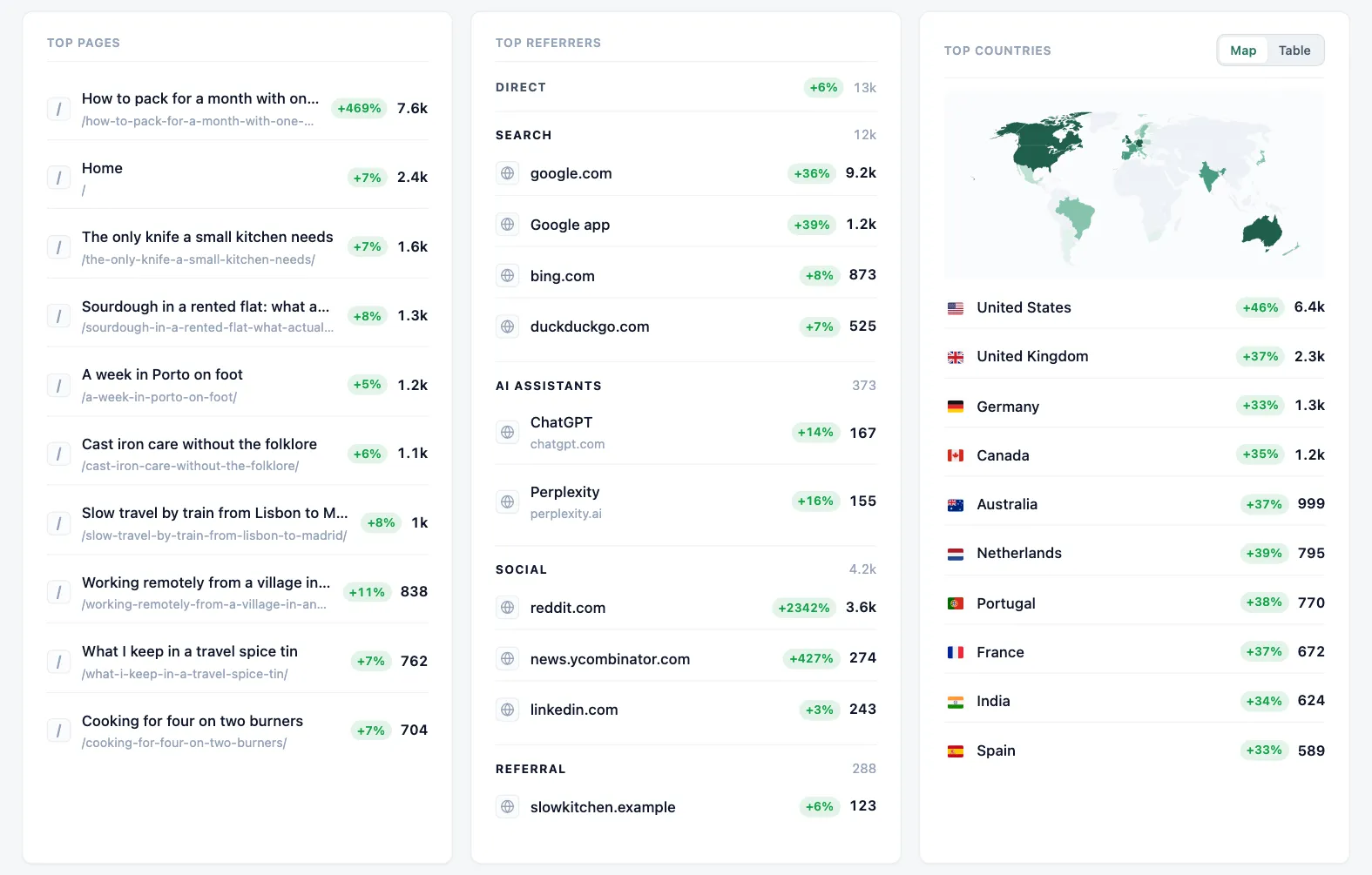
Task: Click the +2342% badge for reddit.com
Action: pos(804,608)
